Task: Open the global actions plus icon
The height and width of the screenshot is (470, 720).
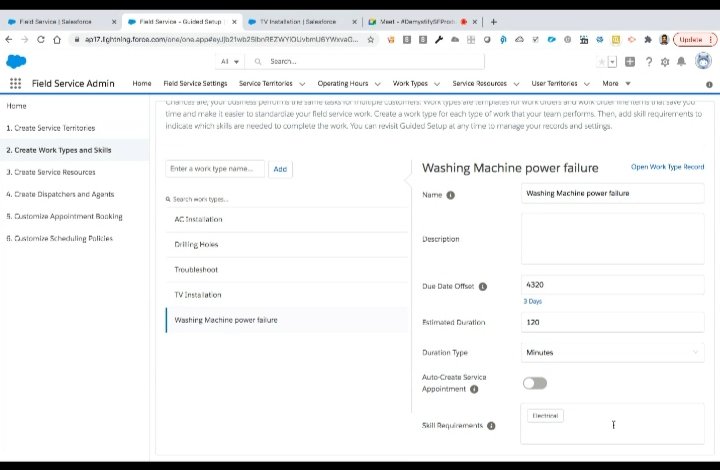Action: 630,62
